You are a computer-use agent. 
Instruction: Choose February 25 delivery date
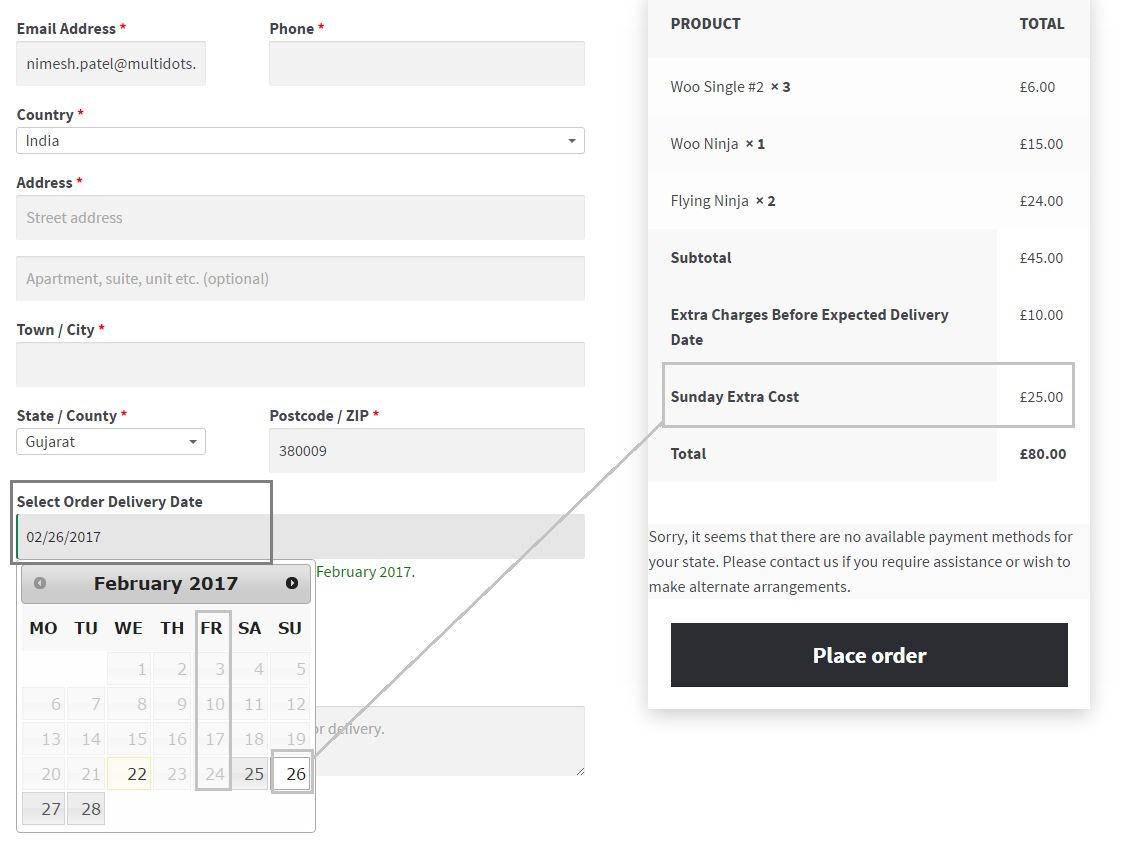click(x=251, y=774)
